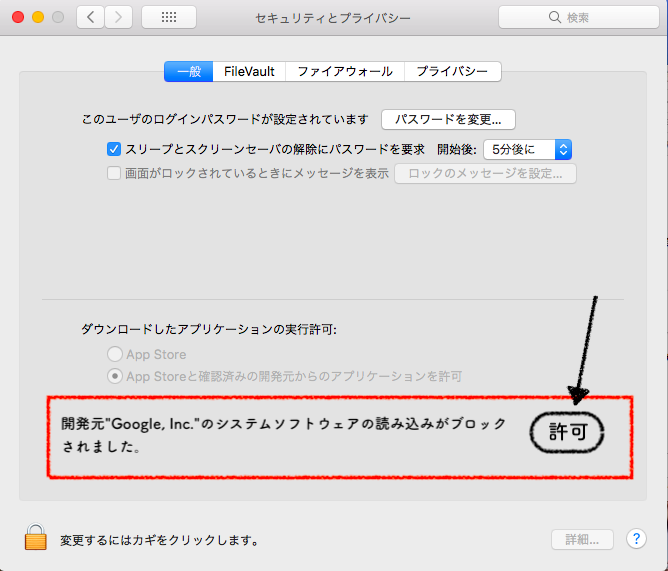This screenshot has width=668, height=571.
Task: Open the プライバシー tab
Action: point(452,72)
